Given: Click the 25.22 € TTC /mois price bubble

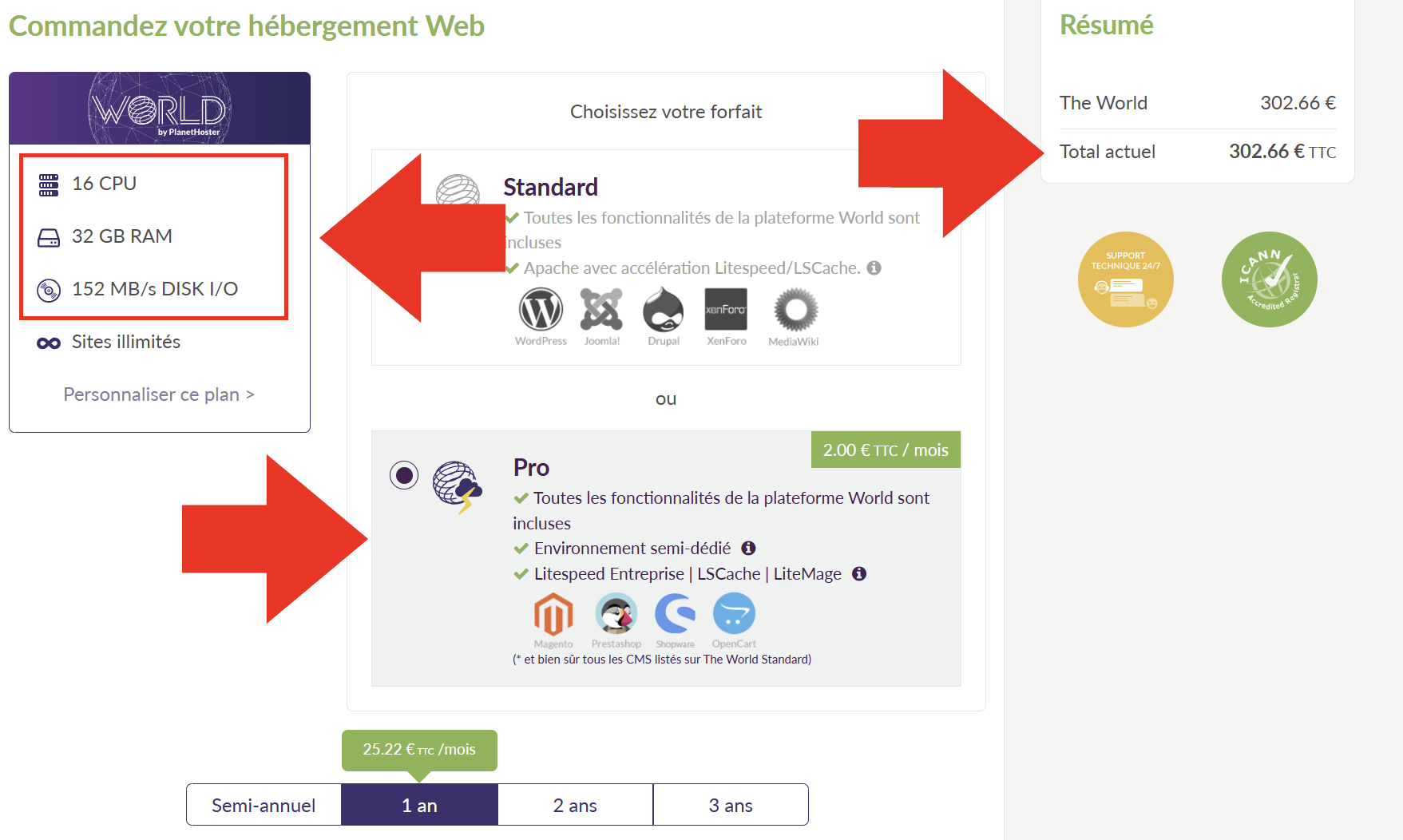Looking at the screenshot, I should click(x=419, y=750).
